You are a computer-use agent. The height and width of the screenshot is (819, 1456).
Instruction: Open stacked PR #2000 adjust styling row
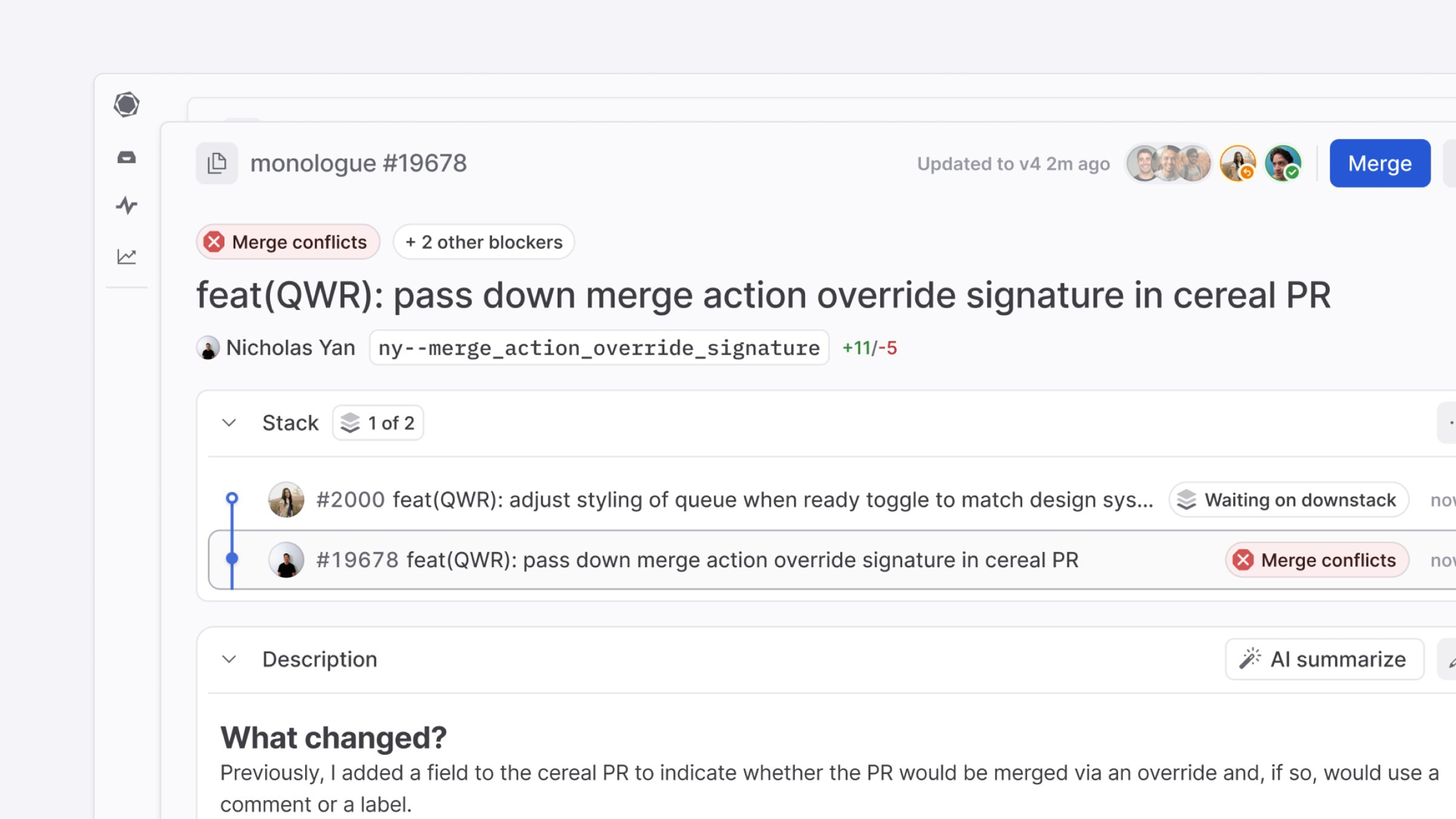[734, 500]
